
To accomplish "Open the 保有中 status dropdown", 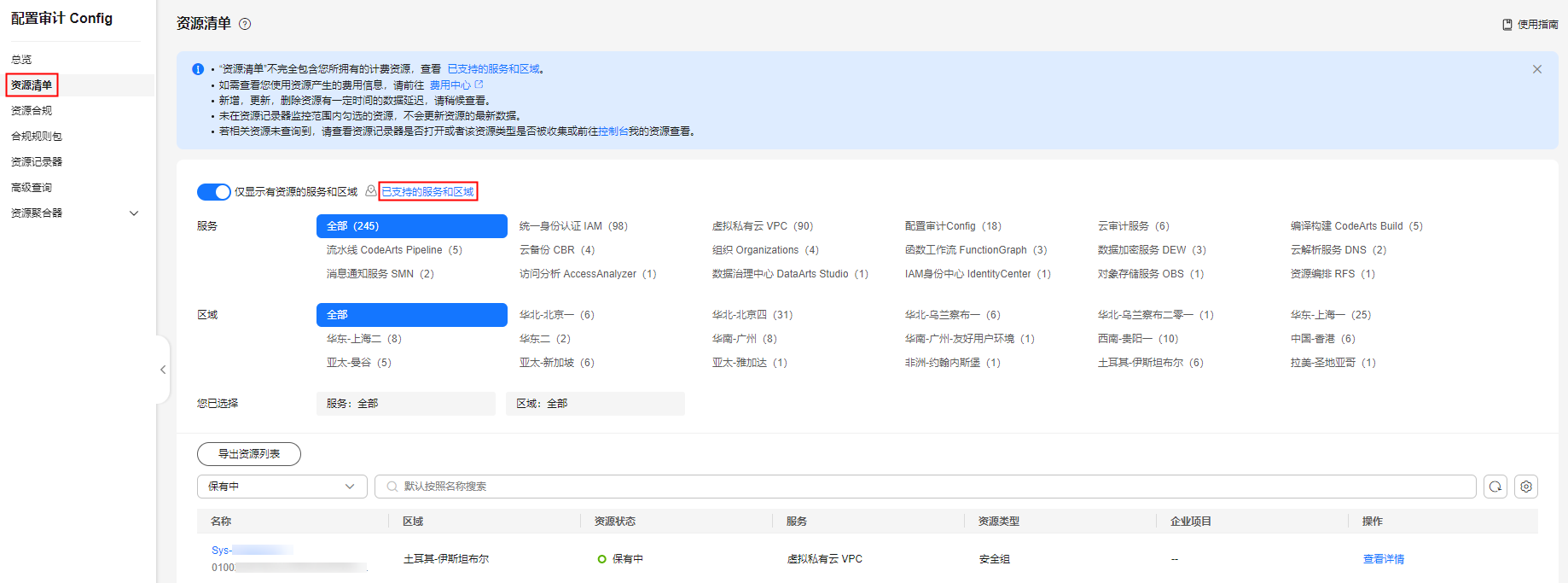I will 282,487.
